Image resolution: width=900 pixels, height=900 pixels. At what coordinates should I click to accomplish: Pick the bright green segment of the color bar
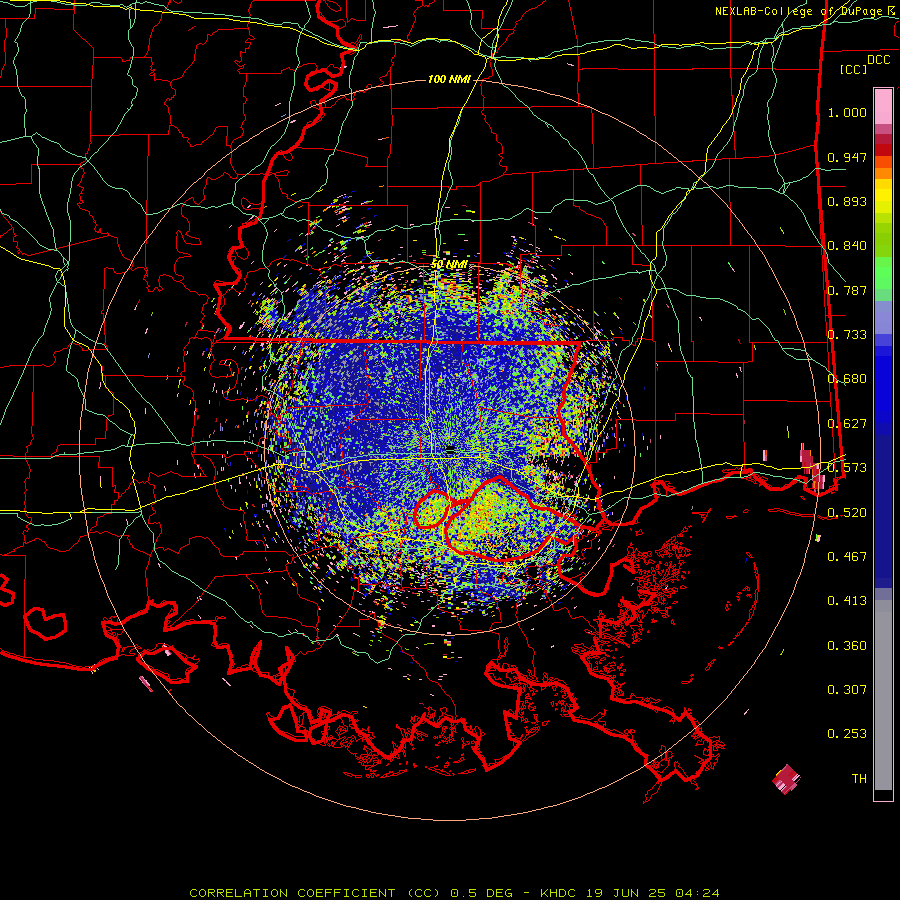[883, 273]
